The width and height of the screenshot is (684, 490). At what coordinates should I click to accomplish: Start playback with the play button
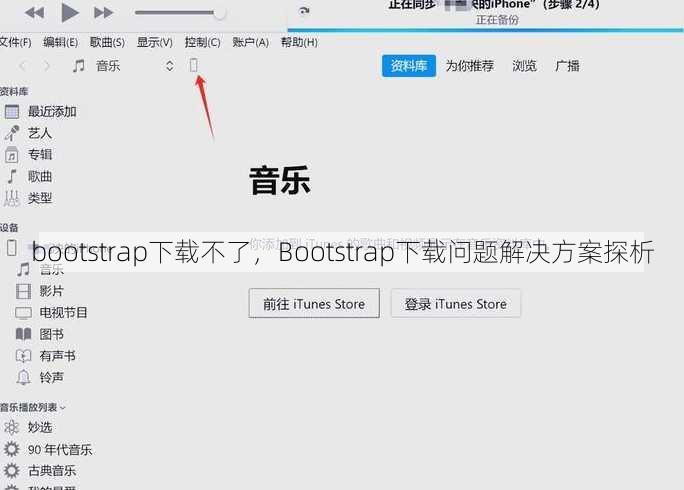point(69,13)
